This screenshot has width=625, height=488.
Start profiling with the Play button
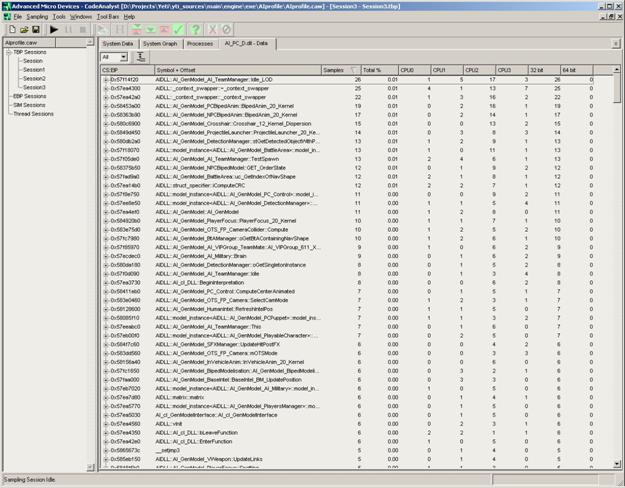click(x=52, y=30)
